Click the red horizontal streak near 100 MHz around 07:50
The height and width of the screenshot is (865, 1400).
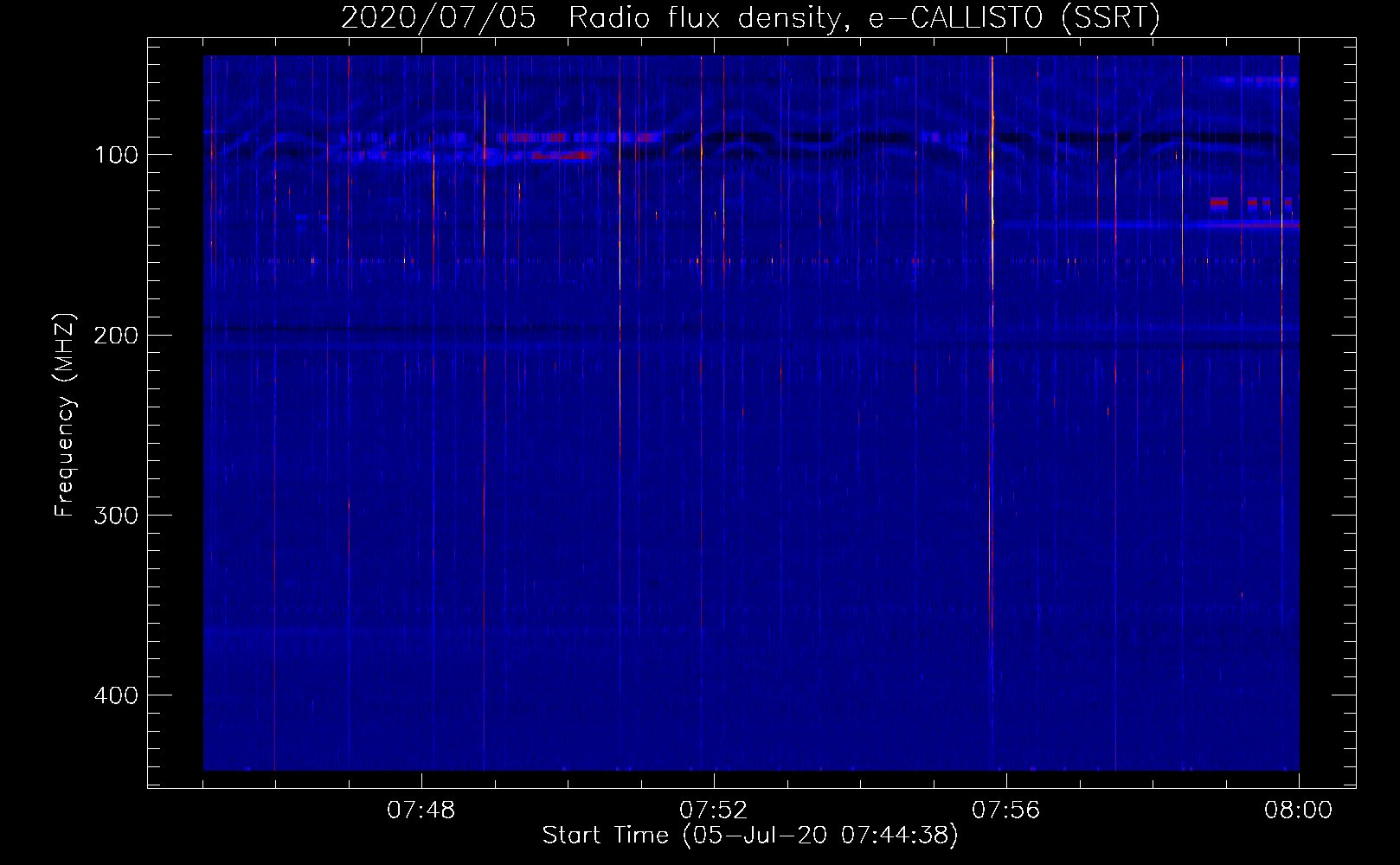[x=563, y=156]
